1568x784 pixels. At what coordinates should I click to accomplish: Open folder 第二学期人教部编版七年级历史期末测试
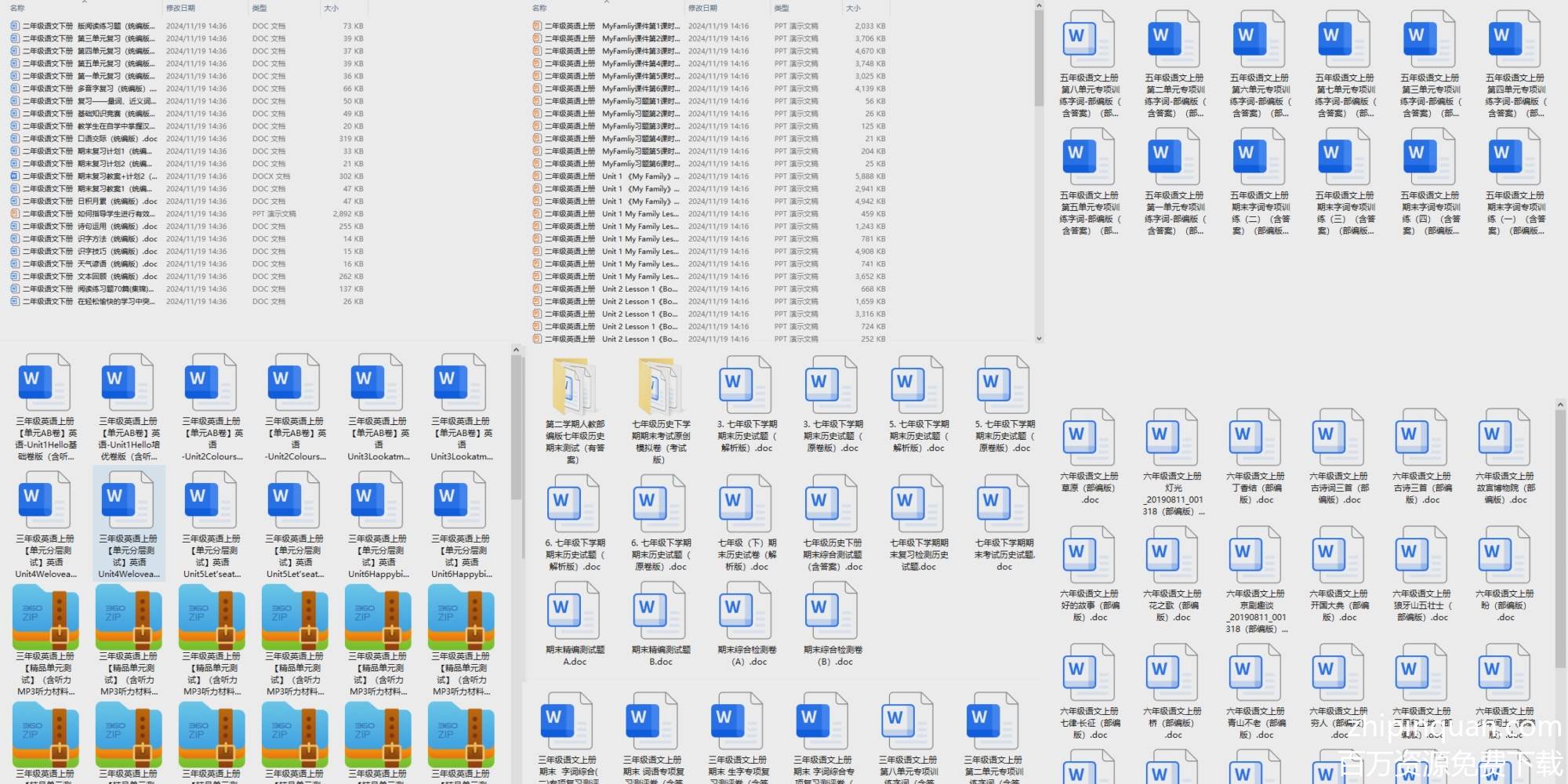click(574, 387)
